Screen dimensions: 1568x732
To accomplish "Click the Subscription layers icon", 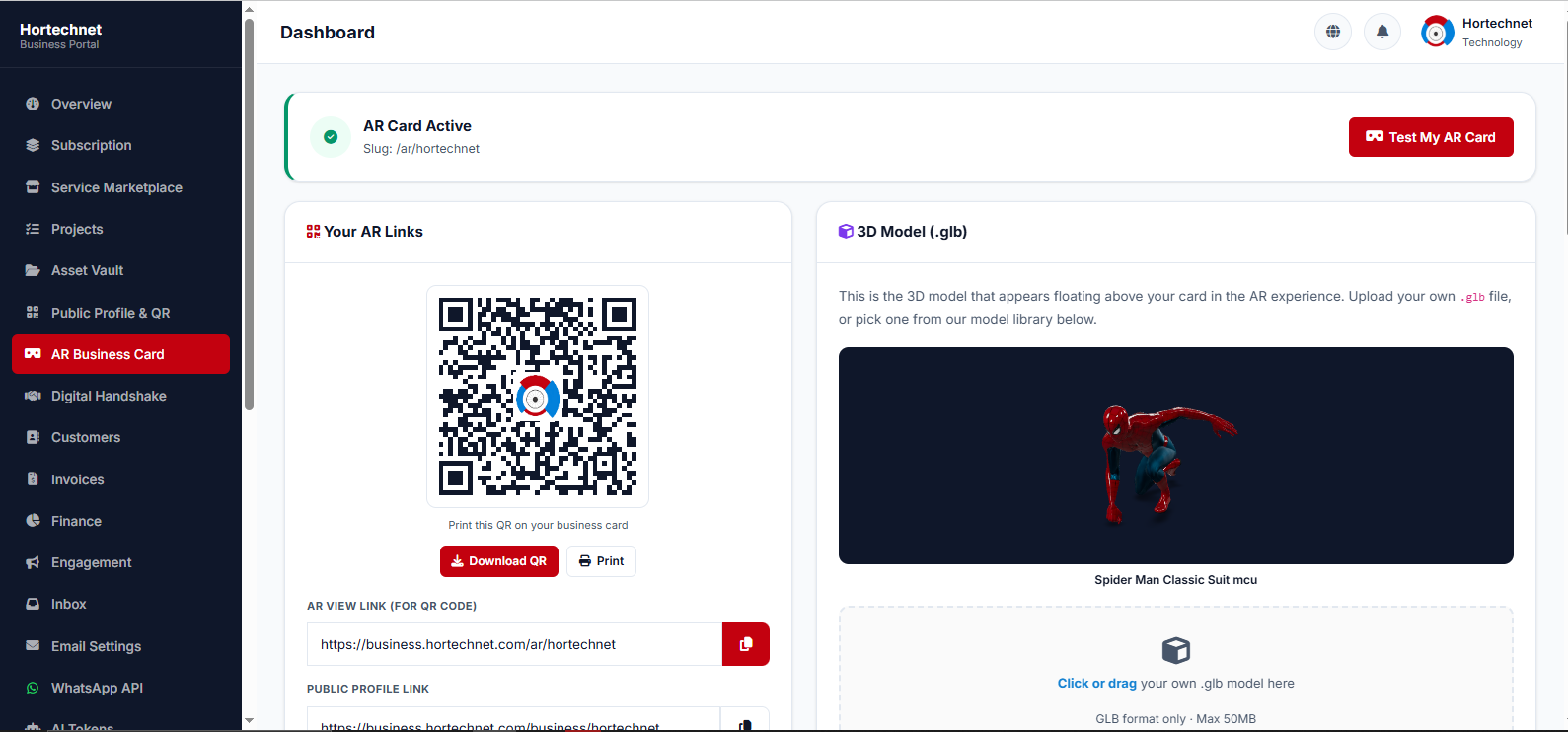I will [x=33, y=145].
